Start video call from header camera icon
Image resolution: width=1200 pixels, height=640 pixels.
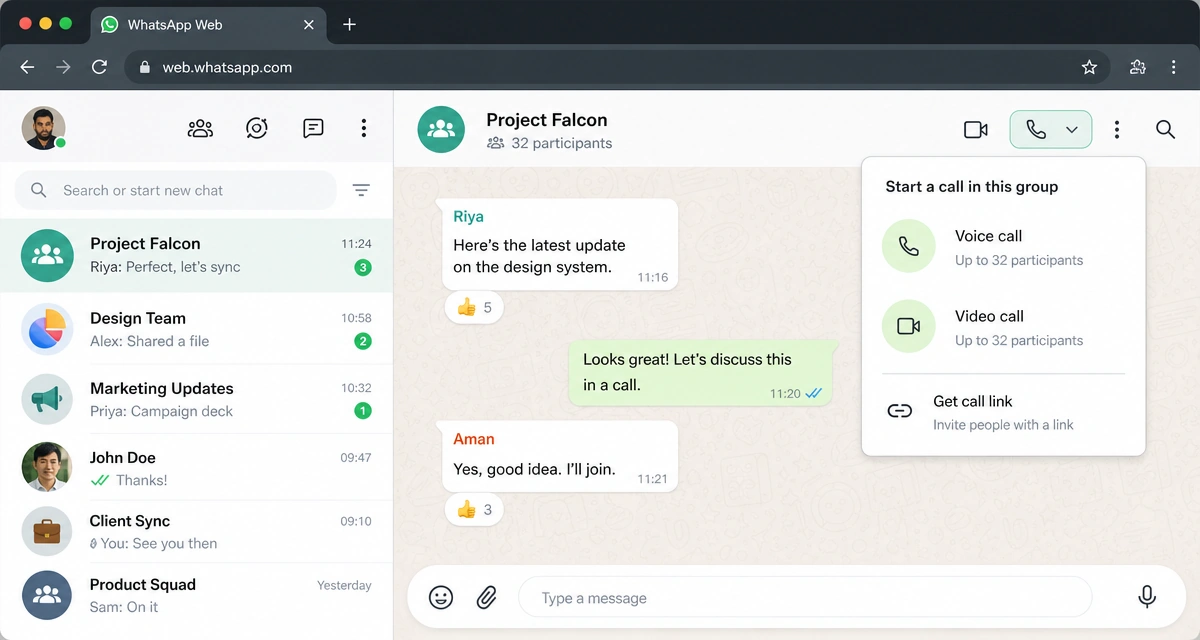[976, 130]
